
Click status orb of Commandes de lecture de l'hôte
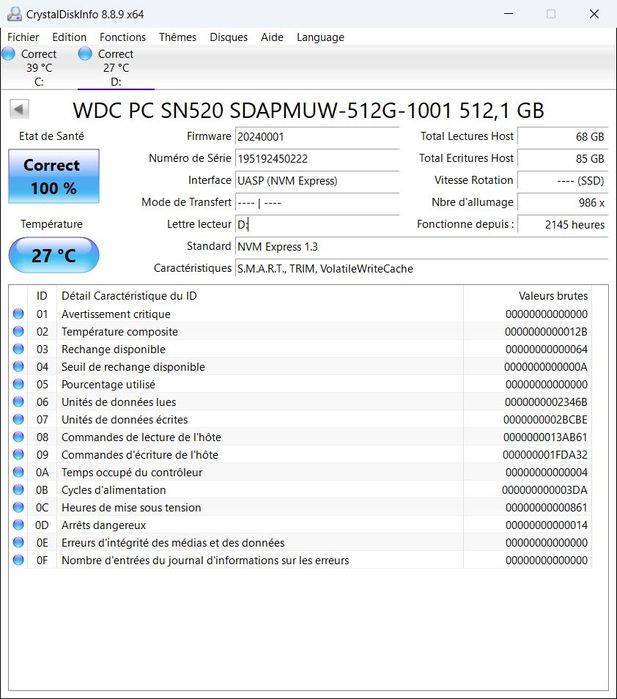tap(18, 437)
